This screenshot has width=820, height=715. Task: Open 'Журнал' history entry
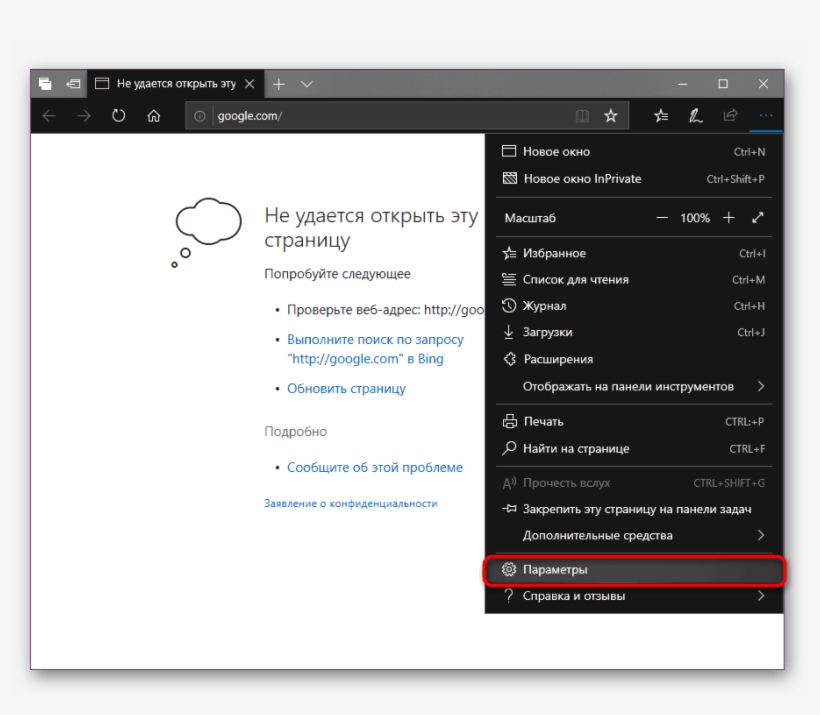[634, 306]
